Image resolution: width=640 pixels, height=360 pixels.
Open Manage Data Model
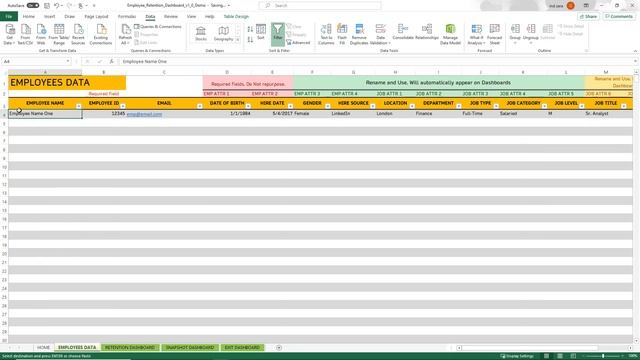450,34
